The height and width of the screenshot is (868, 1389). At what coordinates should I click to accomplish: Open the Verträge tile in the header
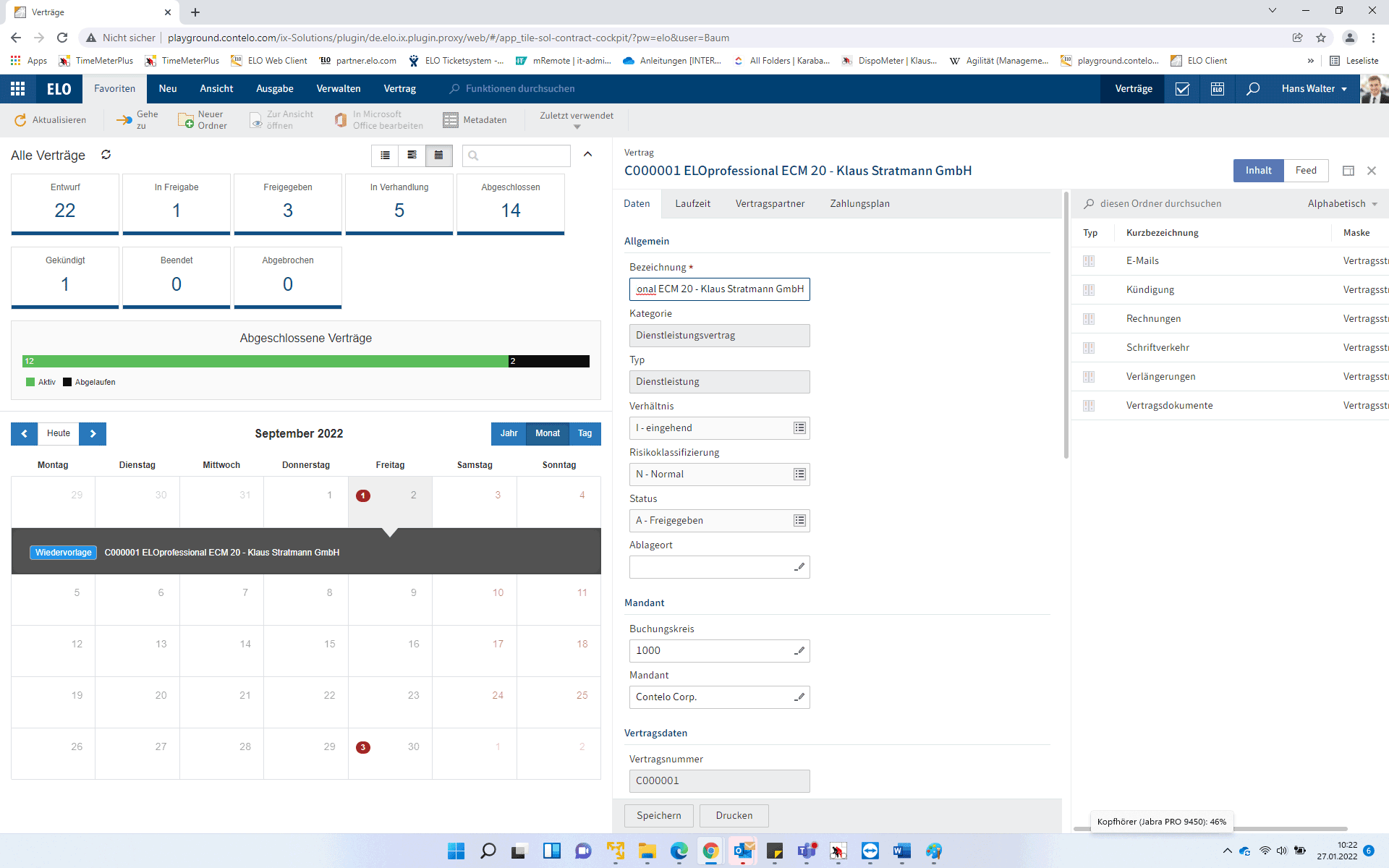pyautogui.click(x=1133, y=88)
